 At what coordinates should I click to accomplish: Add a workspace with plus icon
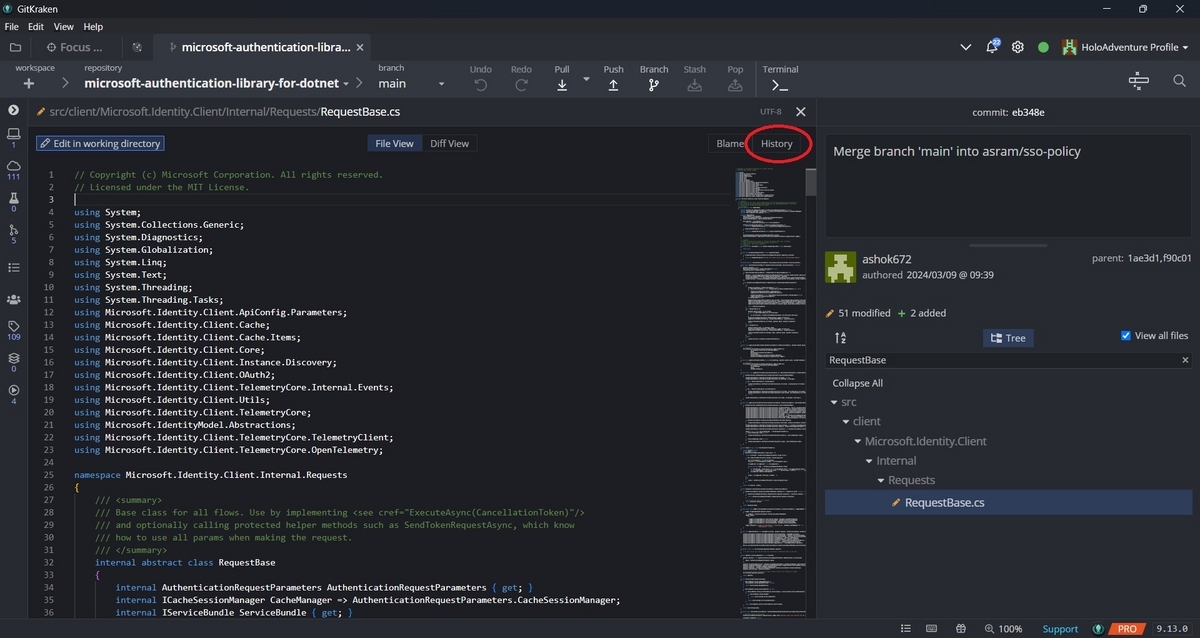pos(29,84)
